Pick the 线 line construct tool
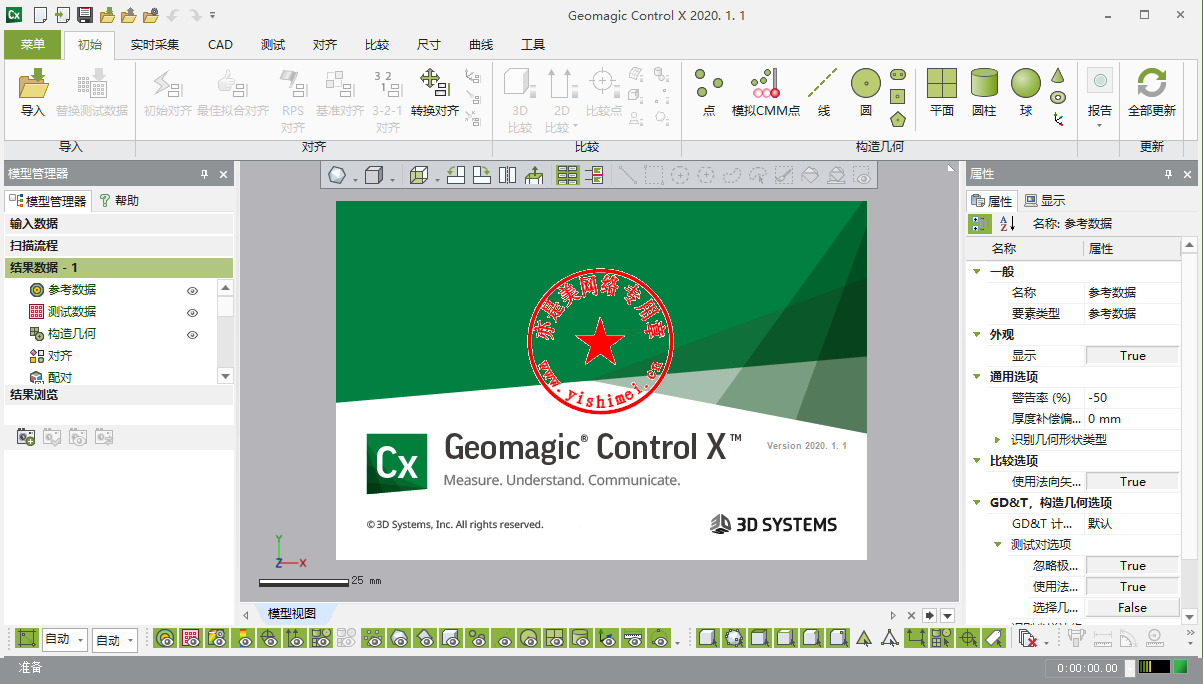 pyautogui.click(x=823, y=93)
